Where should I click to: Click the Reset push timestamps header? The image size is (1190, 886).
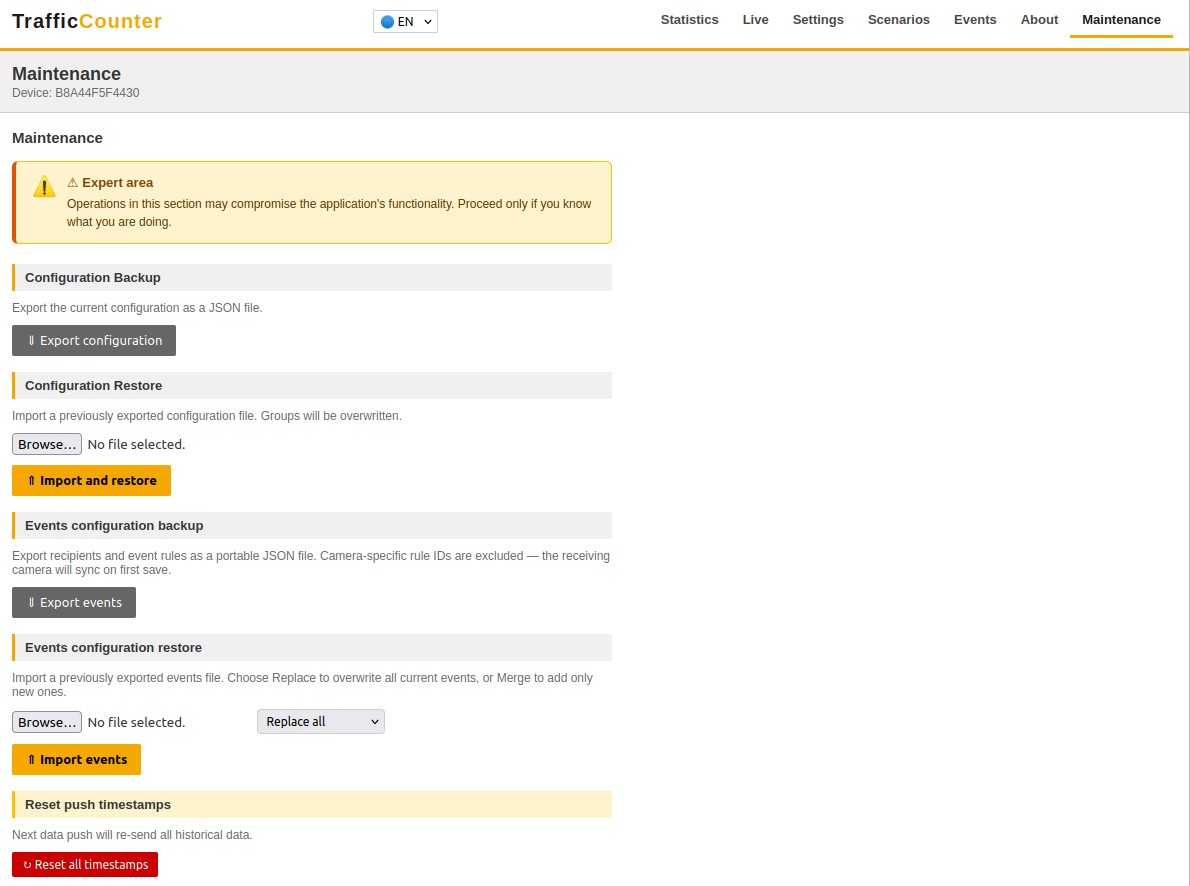click(312, 805)
